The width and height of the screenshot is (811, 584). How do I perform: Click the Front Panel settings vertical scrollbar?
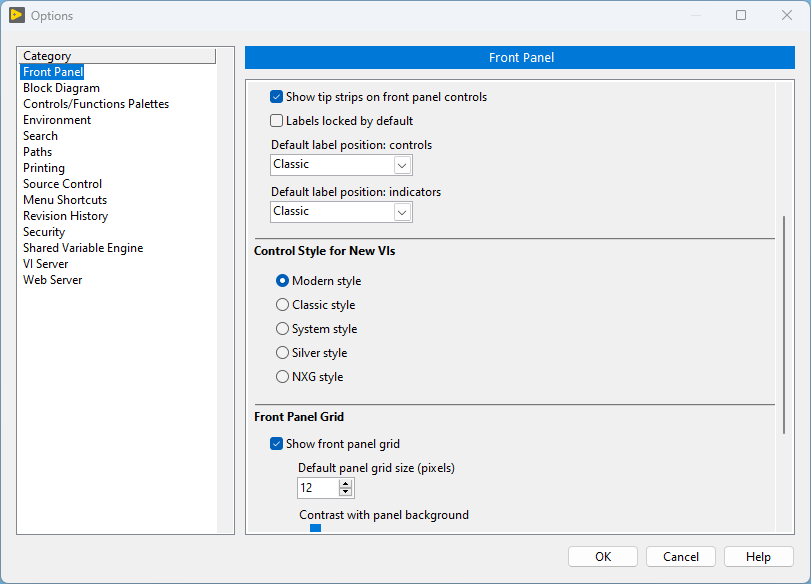(x=784, y=325)
